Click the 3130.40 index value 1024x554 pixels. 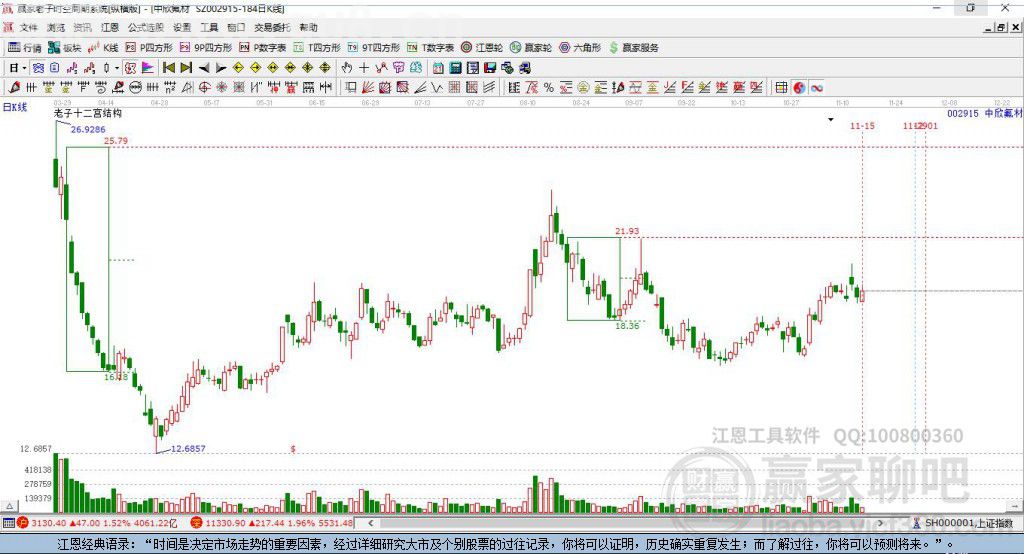(x=48, y=523)
